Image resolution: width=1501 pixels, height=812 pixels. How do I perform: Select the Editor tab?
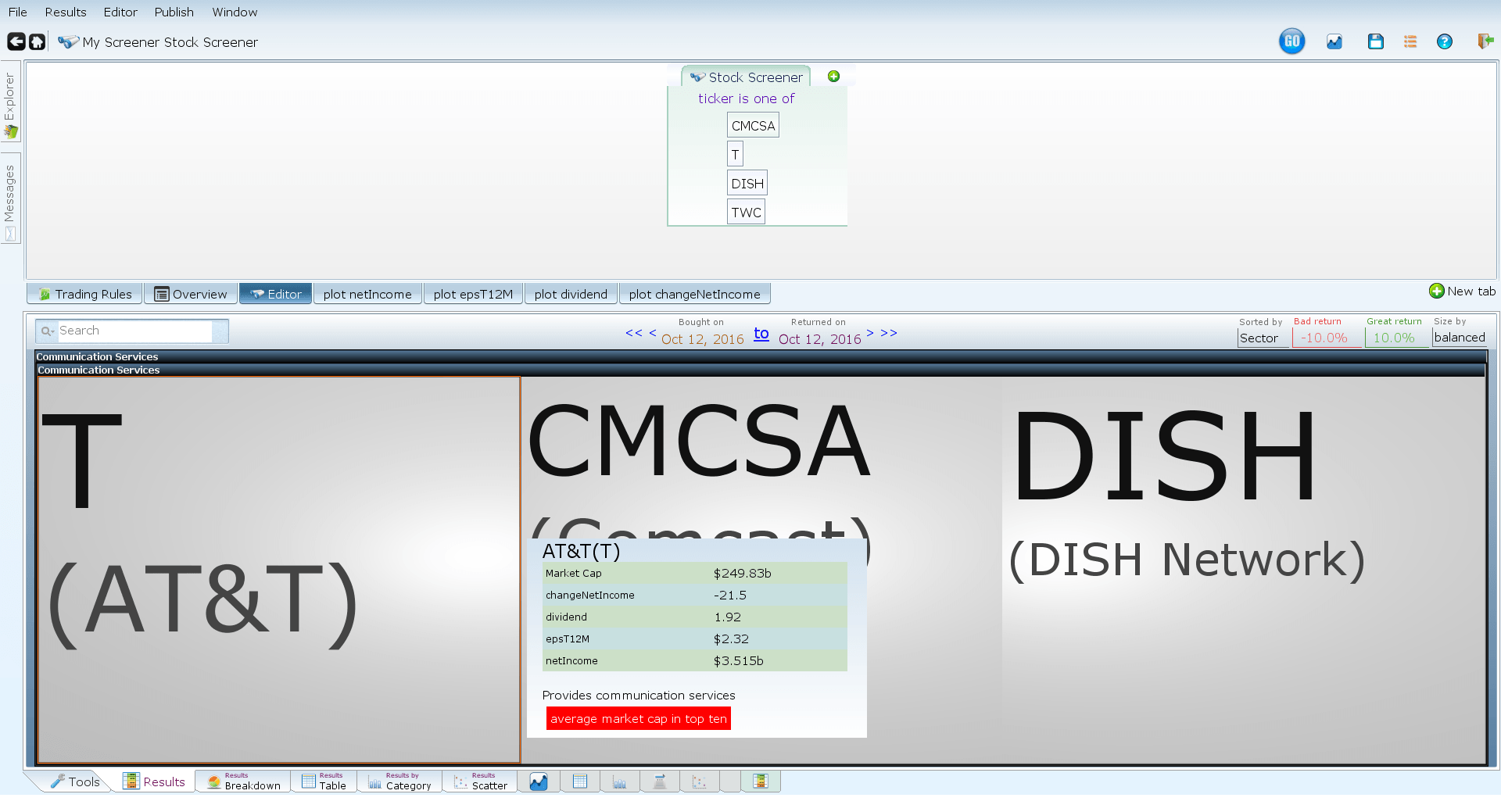click(275, 294)
